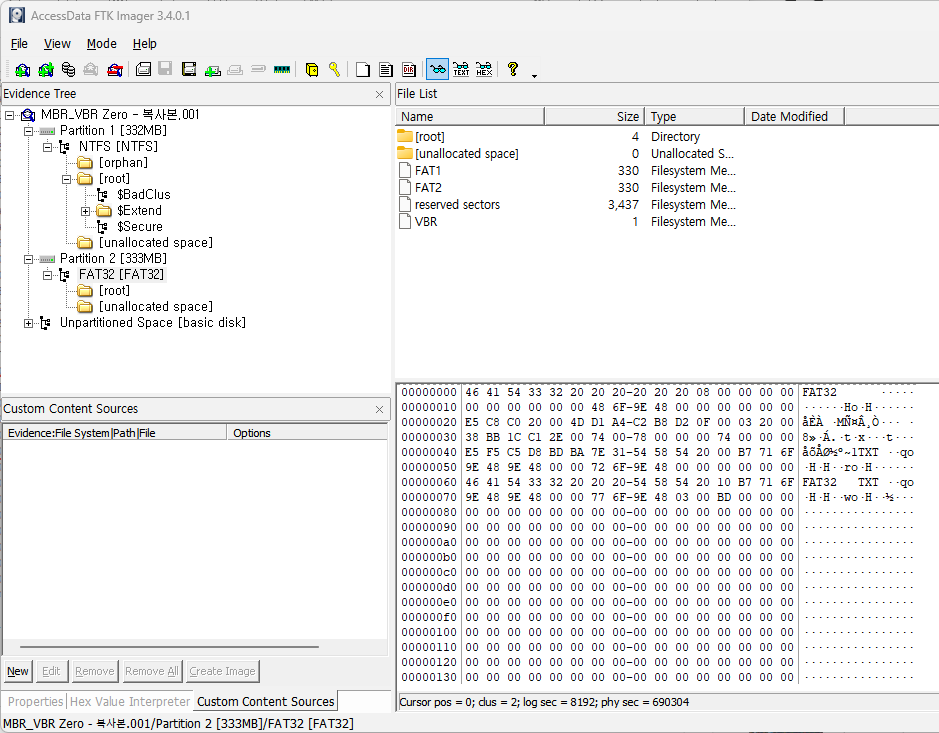The height and width of the screenshot is (733, 939).
Task: Open the View menu
Action: tap(57, 44)
